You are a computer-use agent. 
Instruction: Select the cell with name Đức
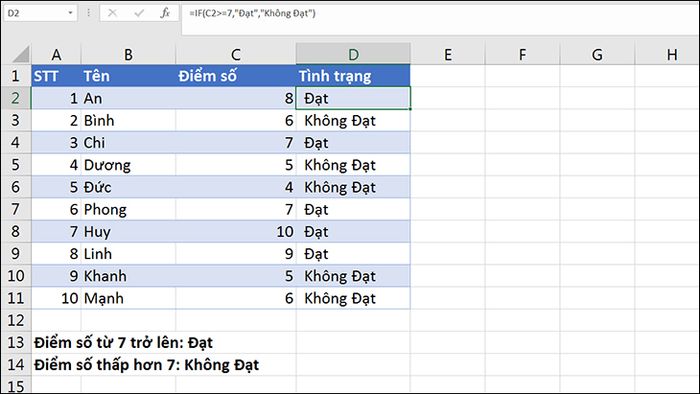click(129, 187)
